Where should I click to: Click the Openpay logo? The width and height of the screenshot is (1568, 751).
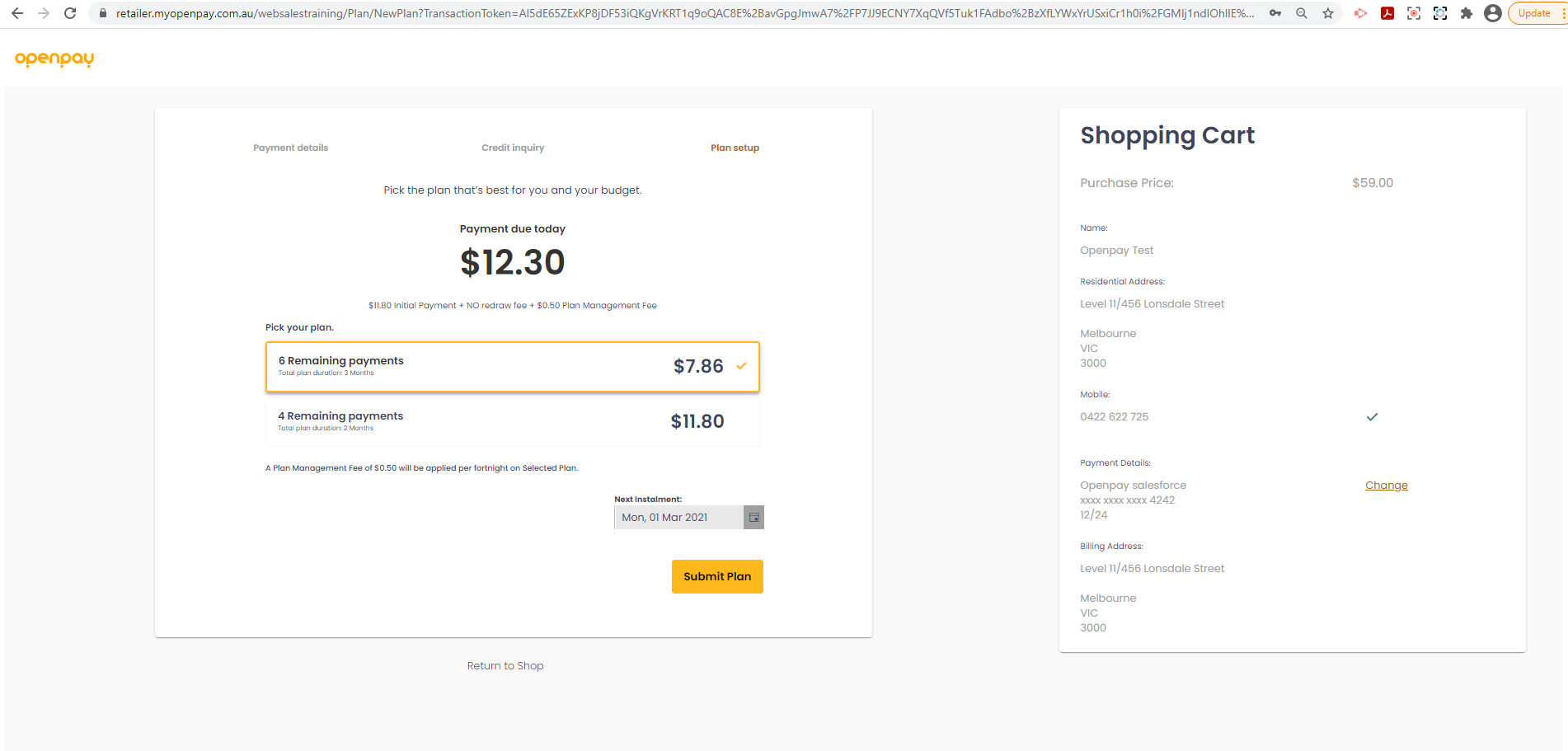(54, 59)
